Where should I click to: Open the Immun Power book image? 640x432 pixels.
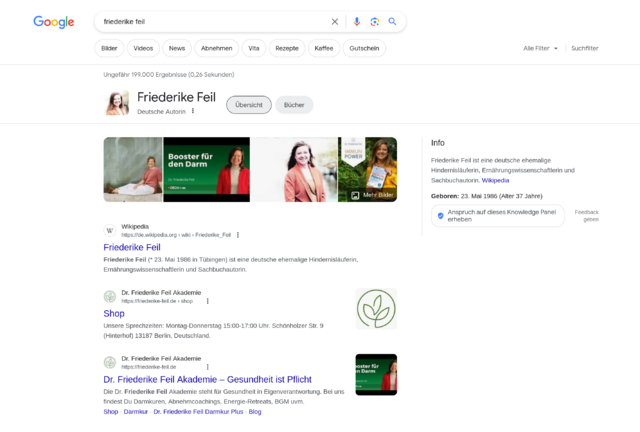[x=367, y=169]
